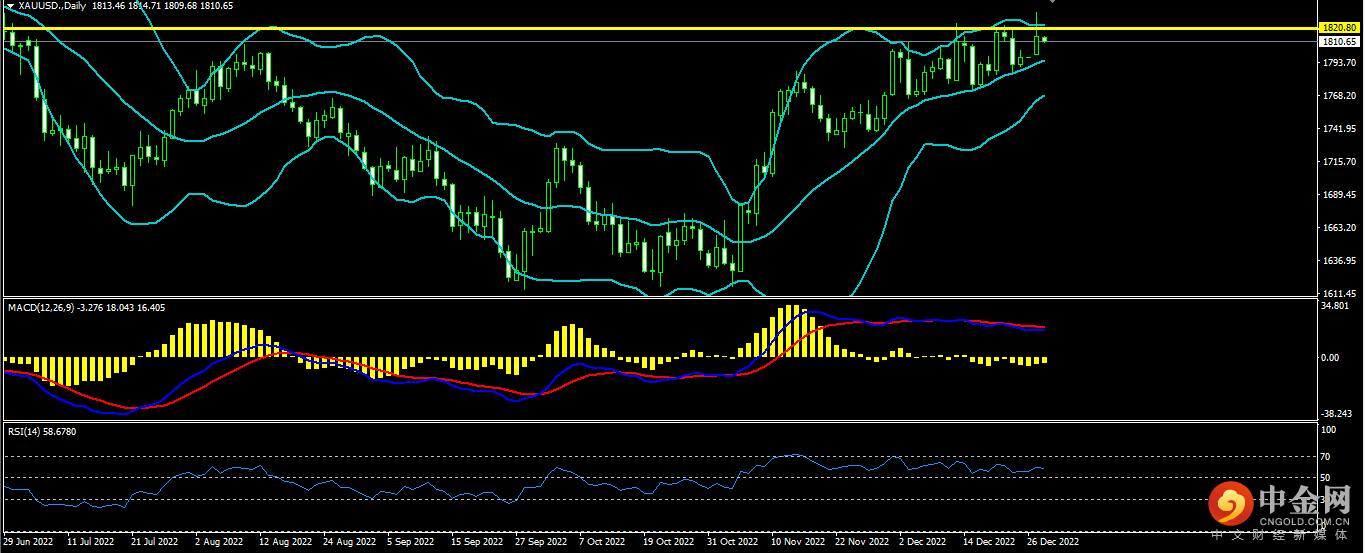Click the CNGOLD red cloud logo
This screenshot has height=553, width=1365.
pos(1230,504)
